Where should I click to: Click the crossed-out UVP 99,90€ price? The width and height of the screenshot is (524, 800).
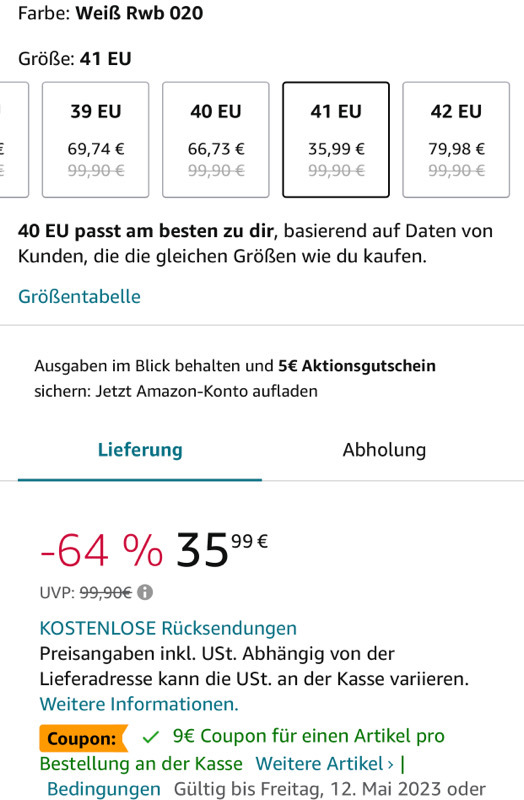coord(106,593)
